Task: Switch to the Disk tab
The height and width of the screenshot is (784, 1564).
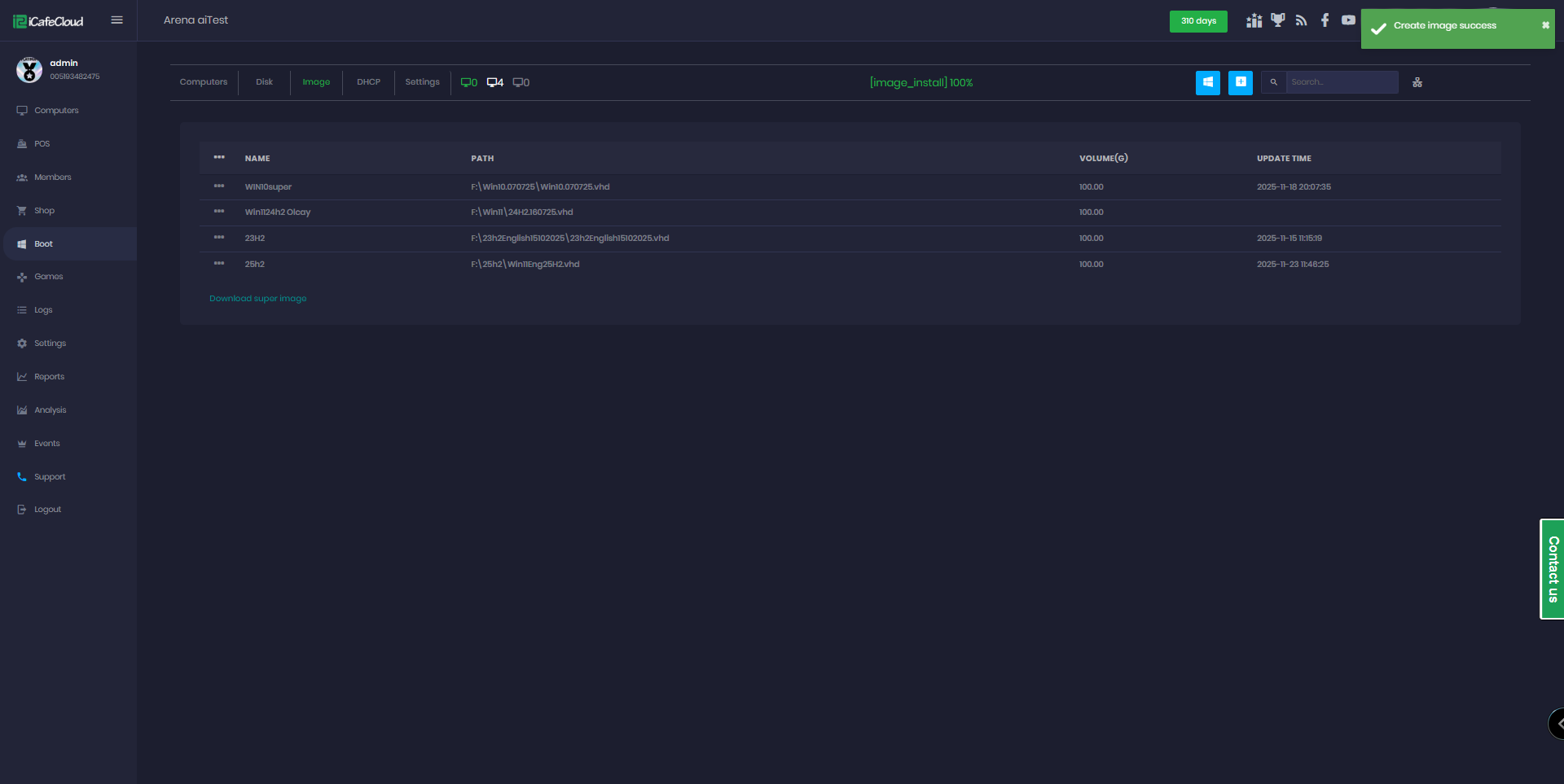Action: tap(263, 81)
